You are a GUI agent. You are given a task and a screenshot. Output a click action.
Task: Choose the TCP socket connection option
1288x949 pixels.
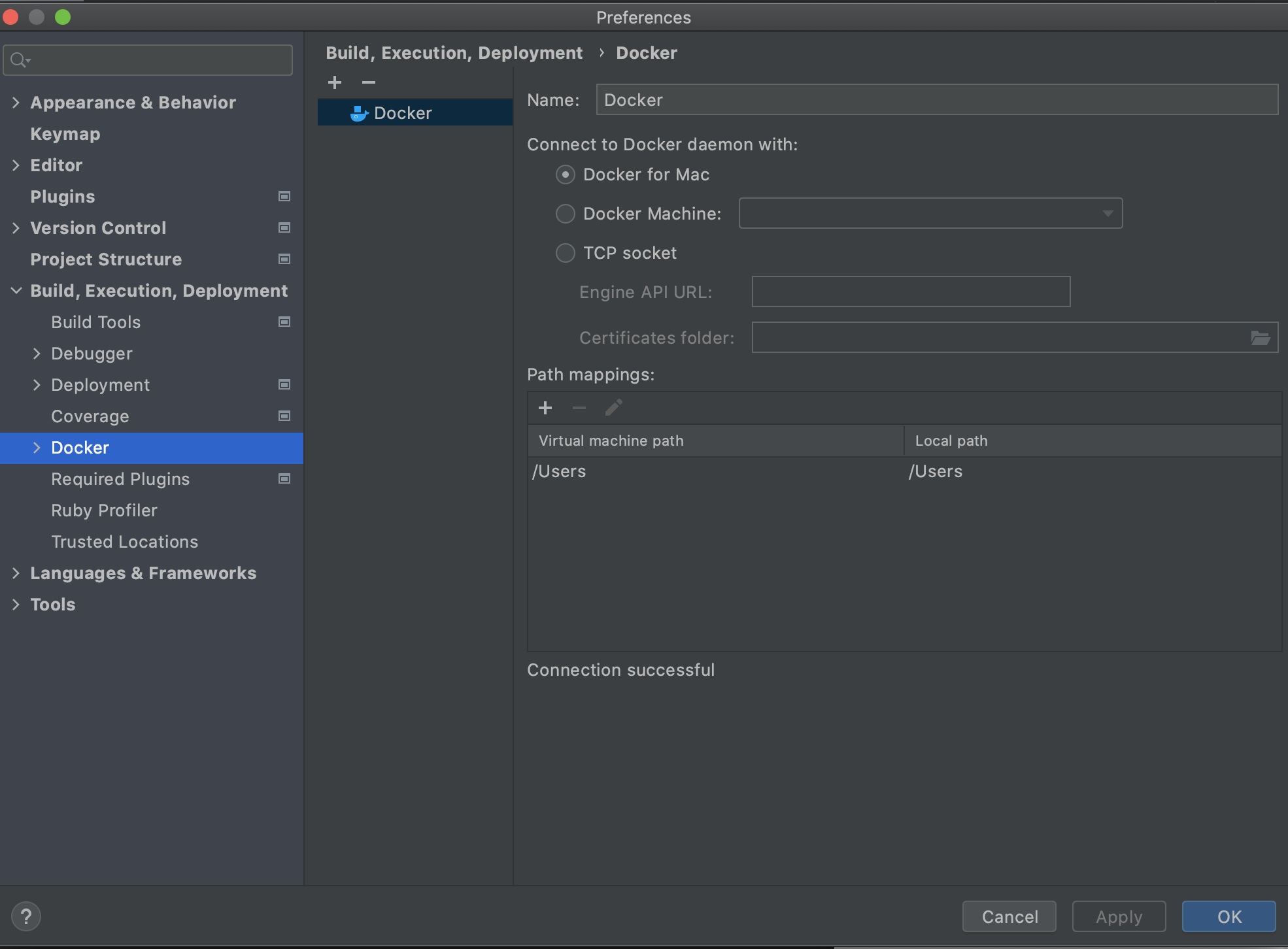click(566, 253)
